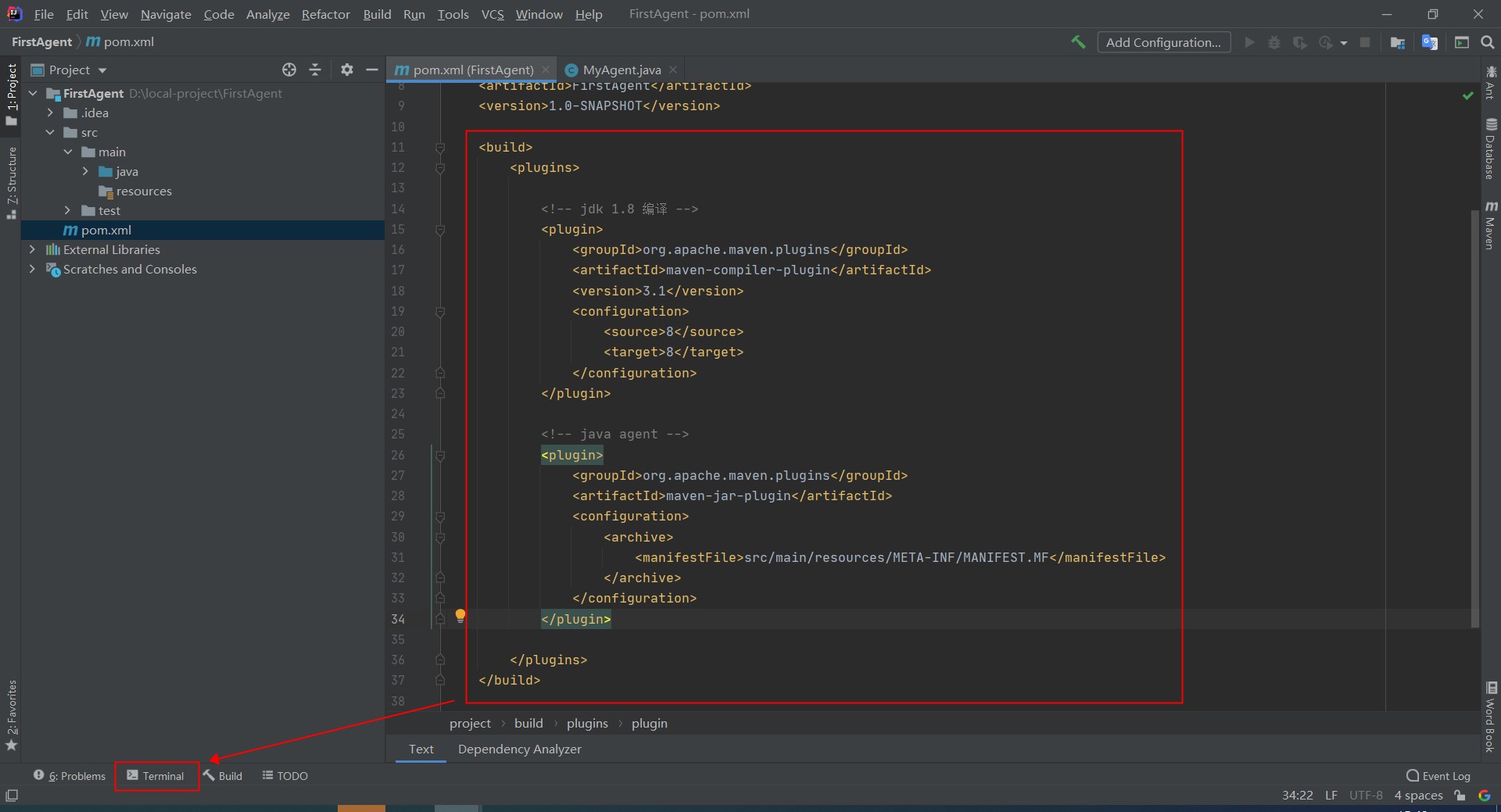Open the Favorites tool window stripe
1501x812 pixels.
point(11,714)
